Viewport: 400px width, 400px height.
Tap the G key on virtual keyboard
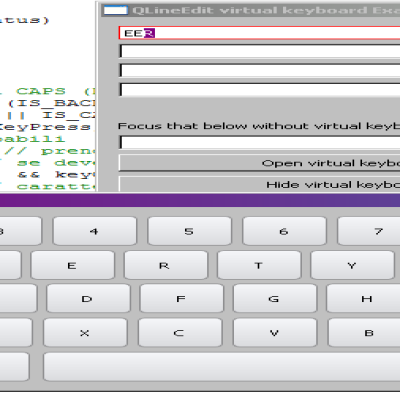pos(275,298)
